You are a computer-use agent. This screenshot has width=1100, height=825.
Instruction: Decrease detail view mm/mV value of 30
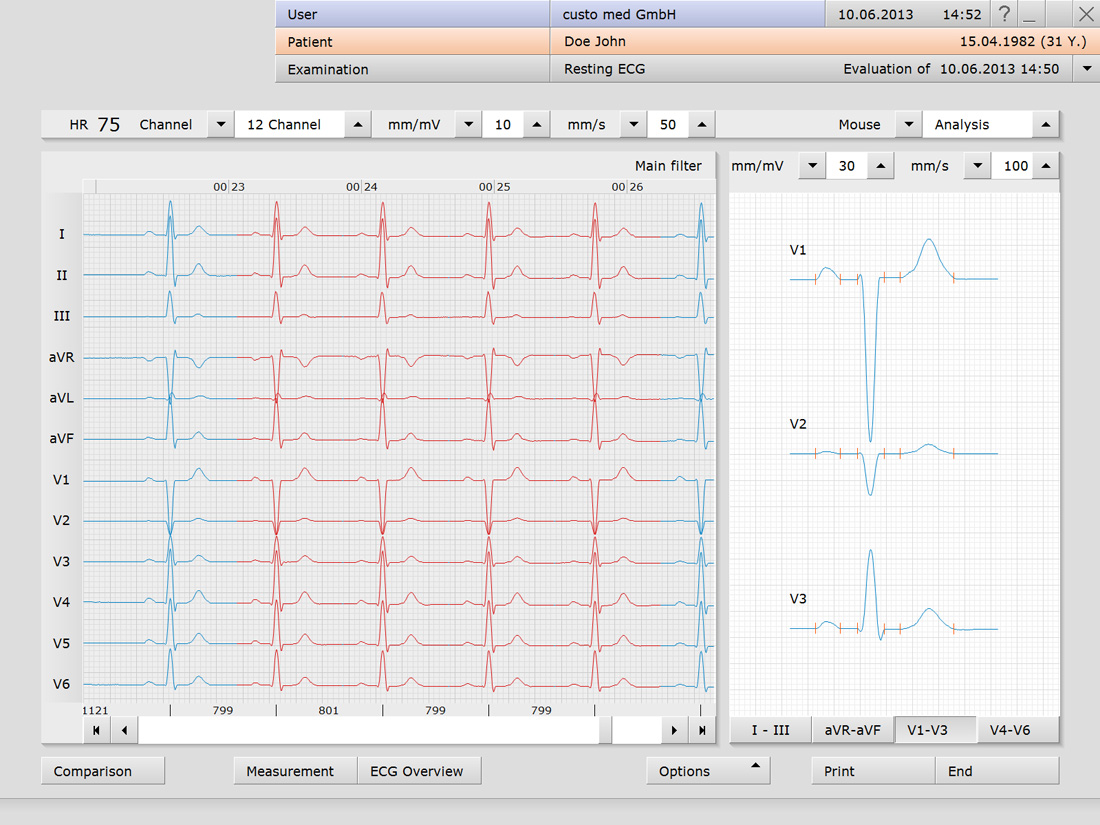(x=812, y=166)
